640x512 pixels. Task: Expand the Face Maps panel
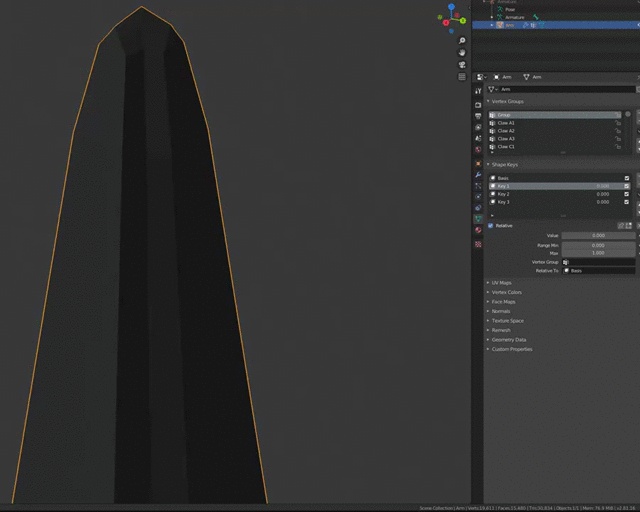(x=488, y=302)
